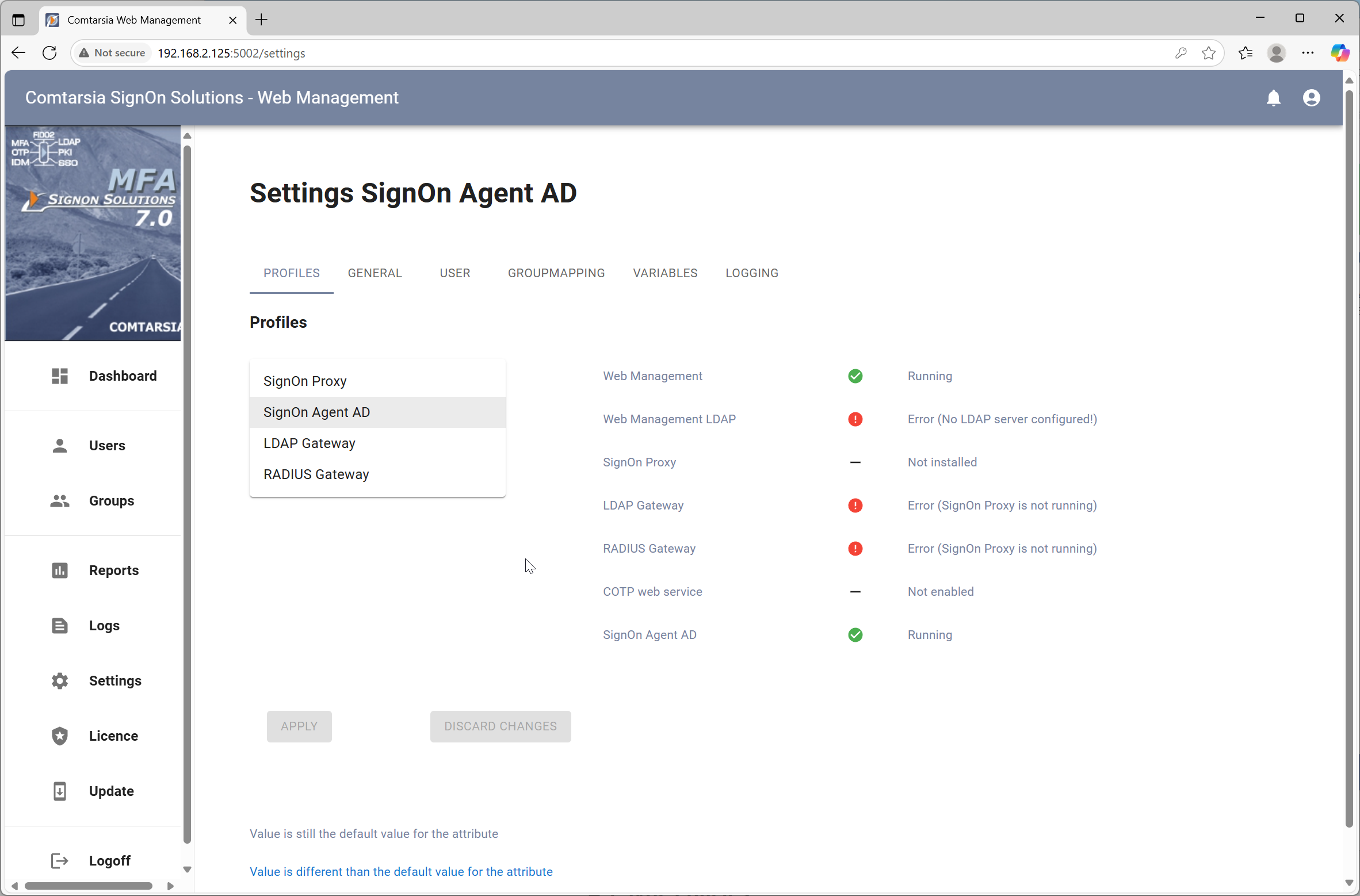Image resolution: width=1360 pixels, height=896 pixels.
Task: Open the Update sidebar item
Action: (111, 791)
